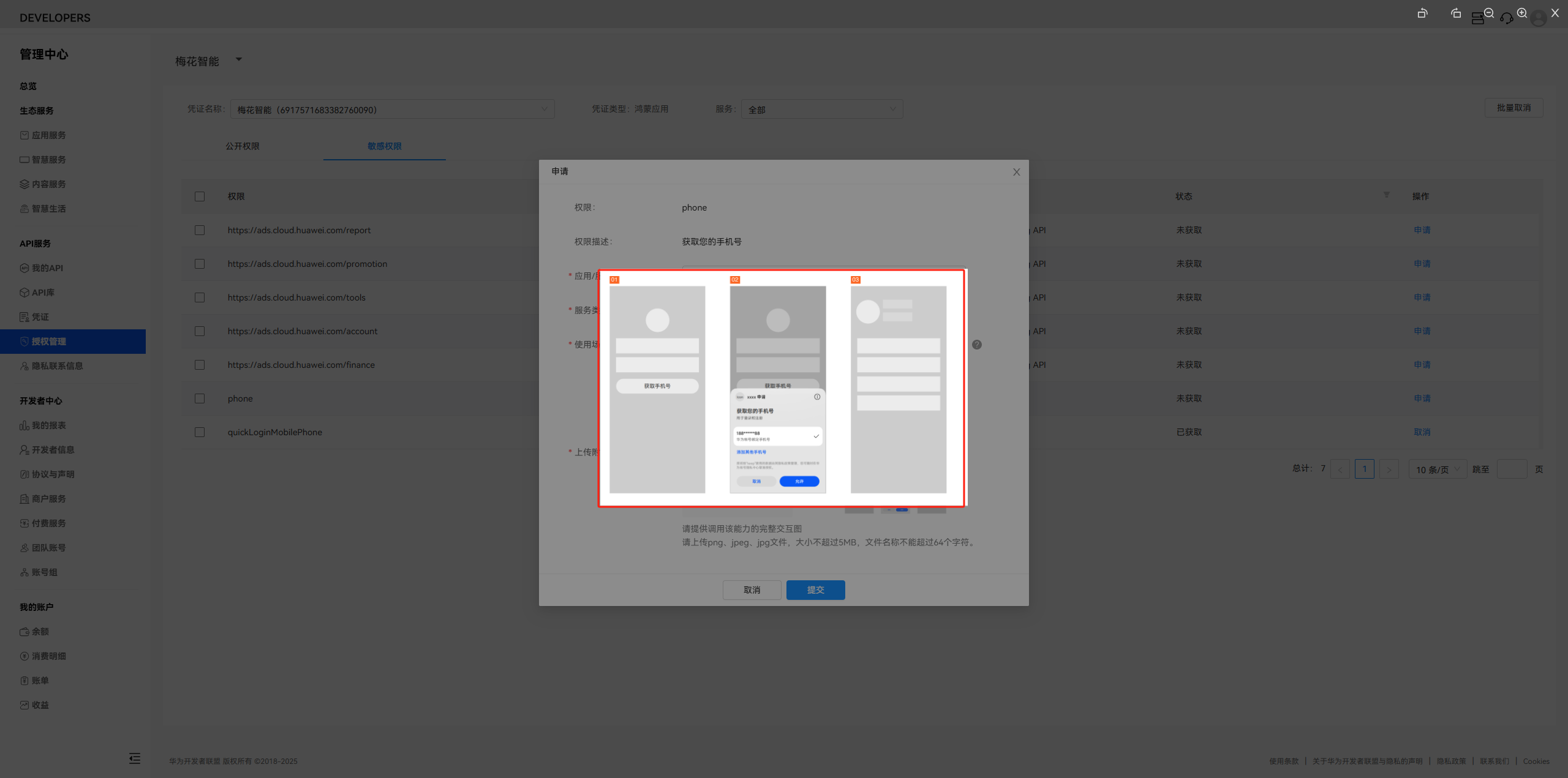Check the ads.cloud.huawei.com/report row checkbox
This screenshot has width=1568, height=778.
click(200, 230)
